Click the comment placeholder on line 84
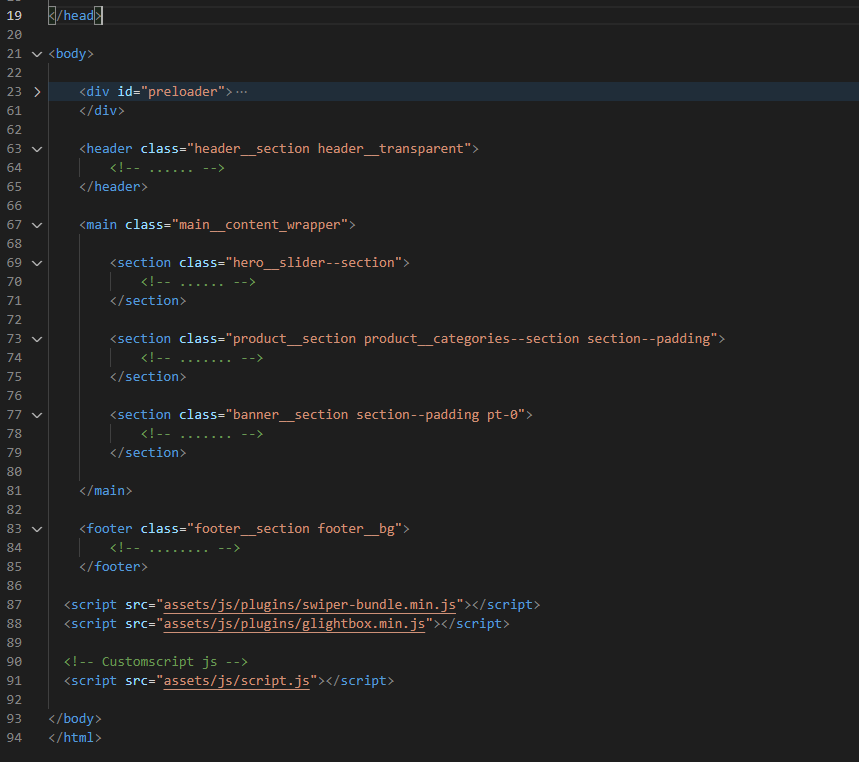The width and height of the screenshot is (859, 762). tap(175, 548)
